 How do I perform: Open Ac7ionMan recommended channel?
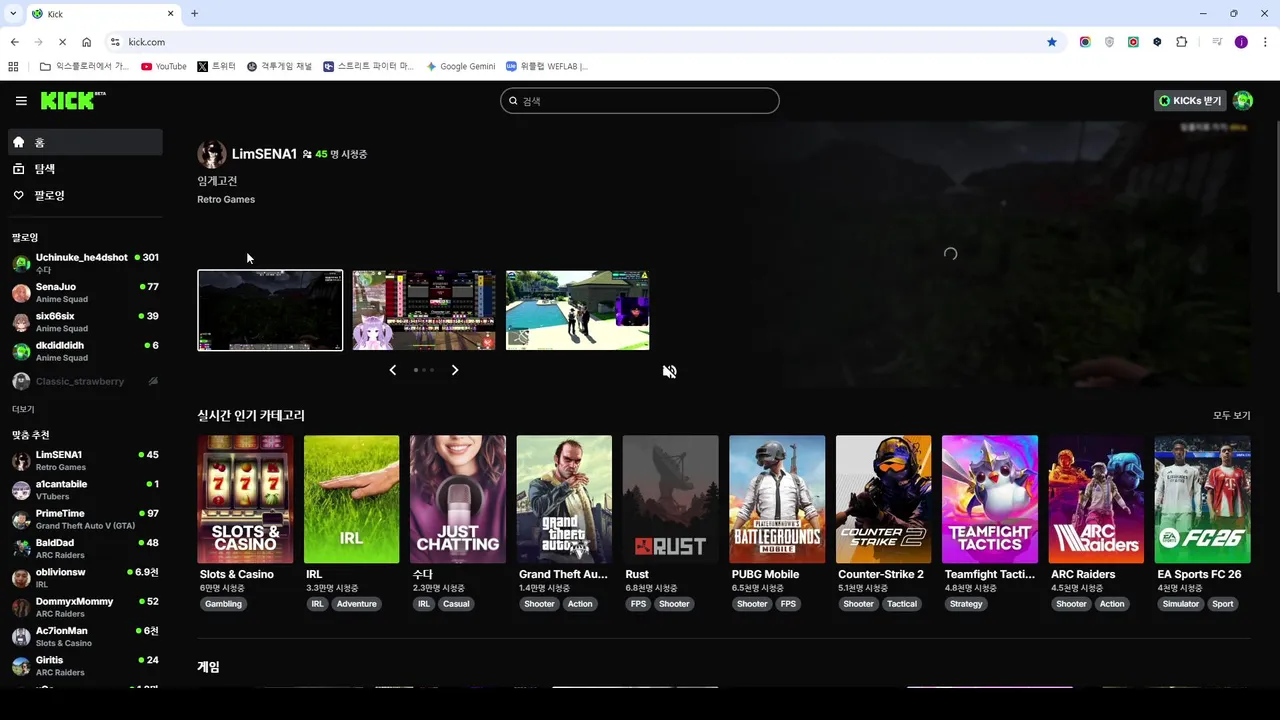85,636
